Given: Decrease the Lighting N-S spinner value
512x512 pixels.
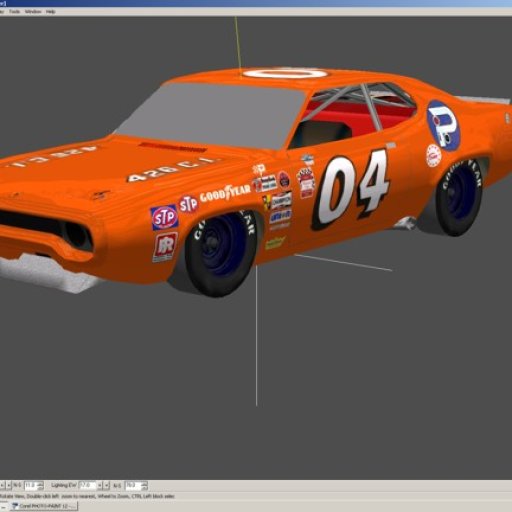Looking at the screenshot, I should coord(144,488).
